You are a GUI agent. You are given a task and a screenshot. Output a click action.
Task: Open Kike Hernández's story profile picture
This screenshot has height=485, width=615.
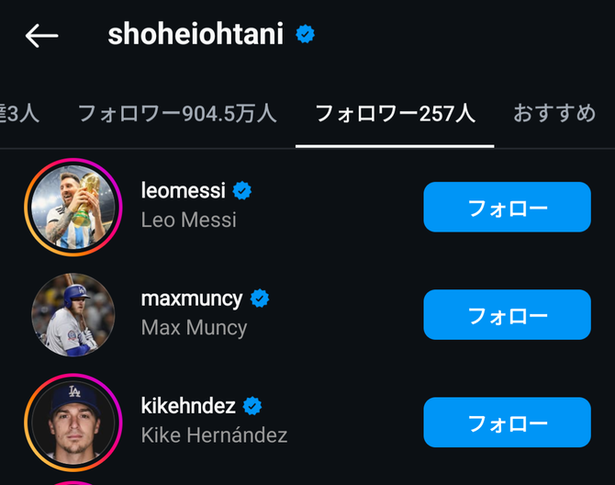coord(73,423)
